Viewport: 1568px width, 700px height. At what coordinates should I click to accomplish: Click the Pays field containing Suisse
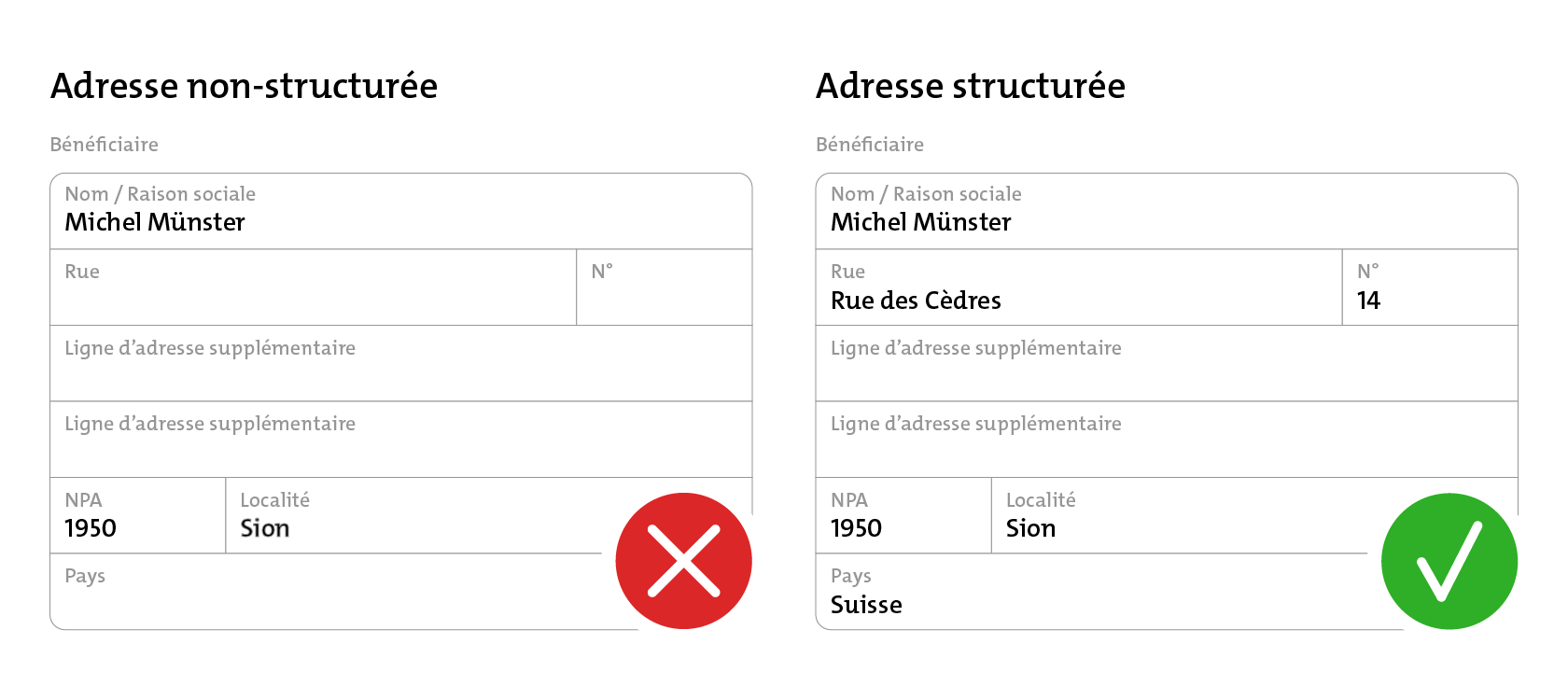point(1101,592)
